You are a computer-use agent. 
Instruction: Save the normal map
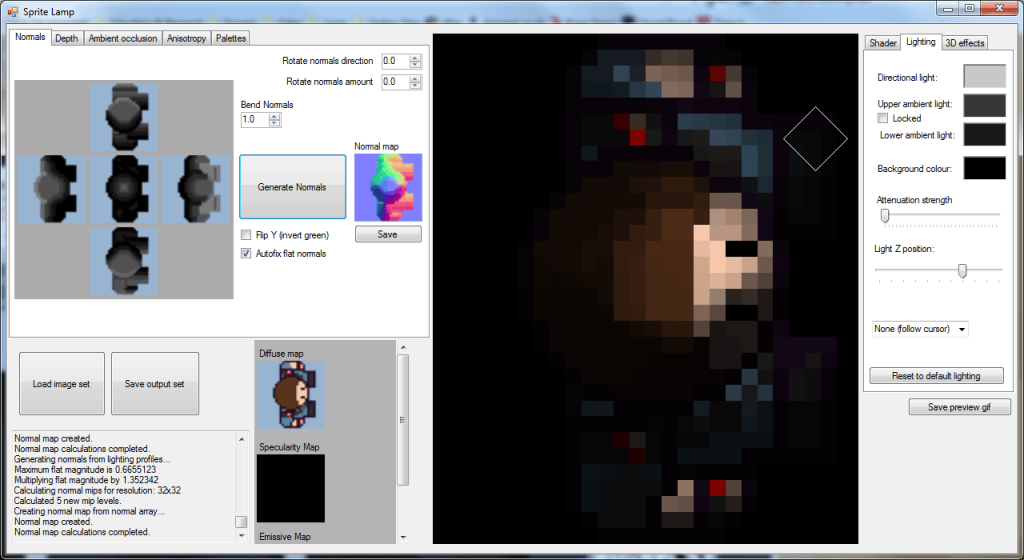pyautogui.click(x=388, y=234)
